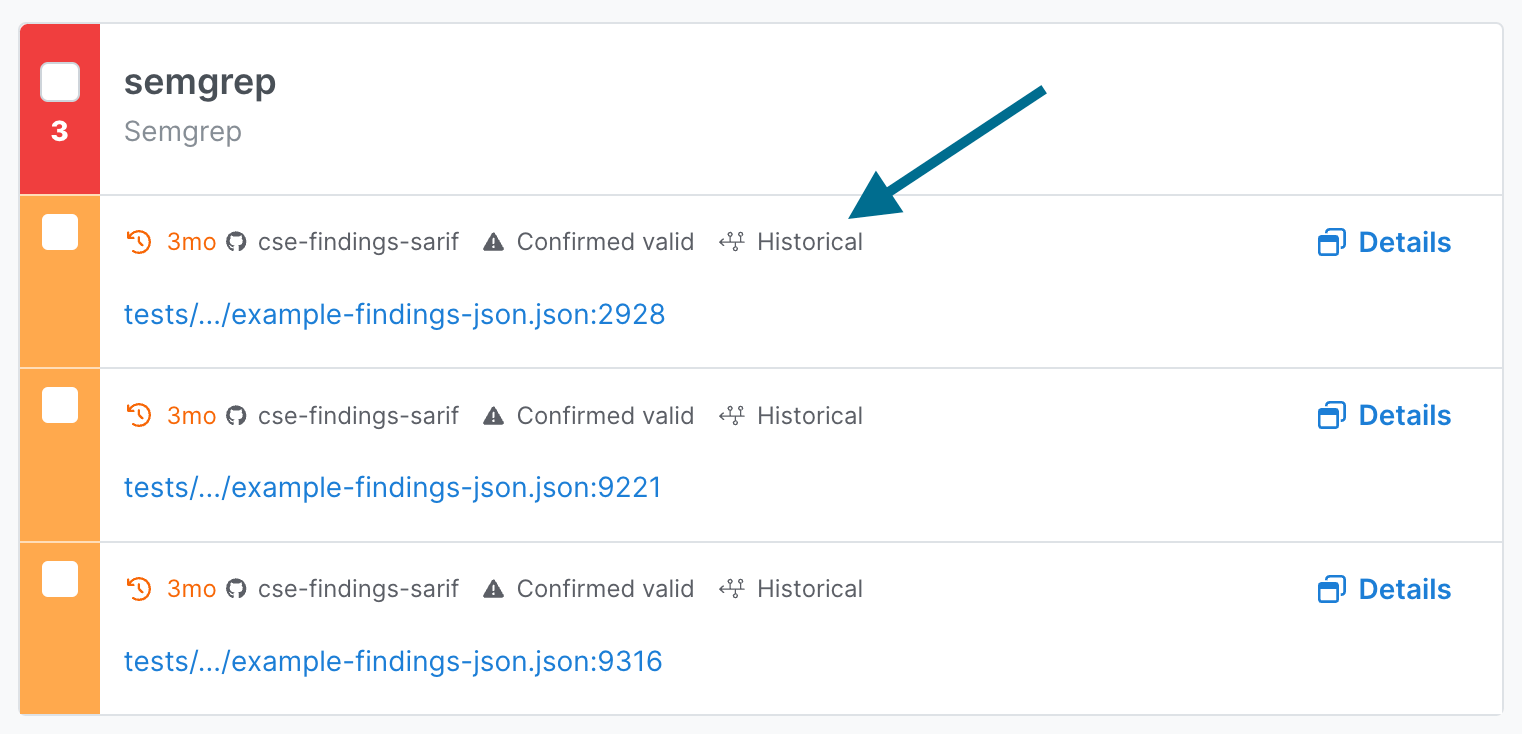1522x734 pixels.
Task: Open file link example-findings-json.json:9221
Action: point(394,487)
